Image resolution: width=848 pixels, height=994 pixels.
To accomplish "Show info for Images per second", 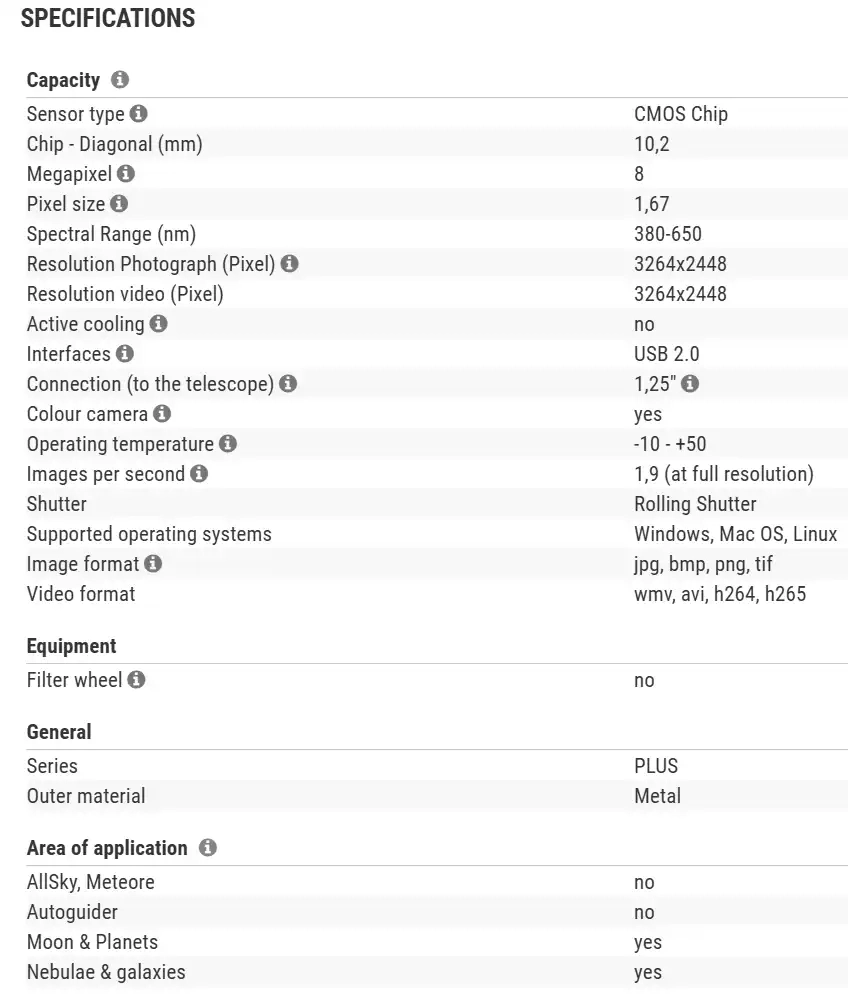I will (x=199, y=474).
